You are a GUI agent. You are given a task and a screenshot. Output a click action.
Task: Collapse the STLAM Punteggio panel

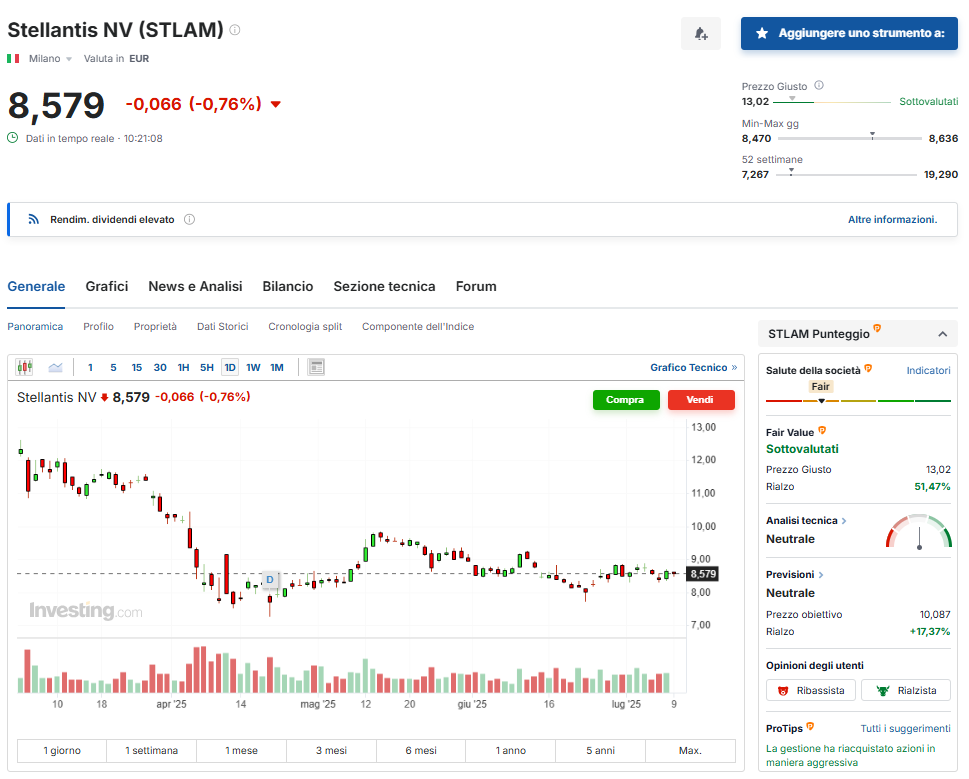click(x=942, y=334)
